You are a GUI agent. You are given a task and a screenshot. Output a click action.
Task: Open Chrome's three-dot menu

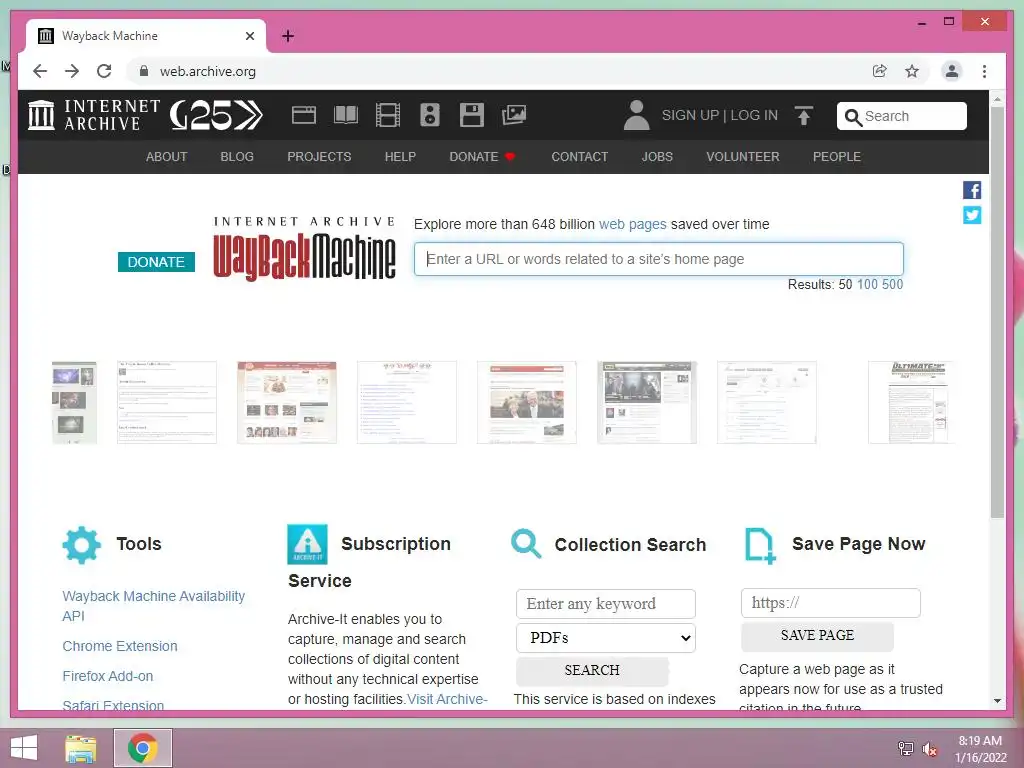tap(984, 71)
